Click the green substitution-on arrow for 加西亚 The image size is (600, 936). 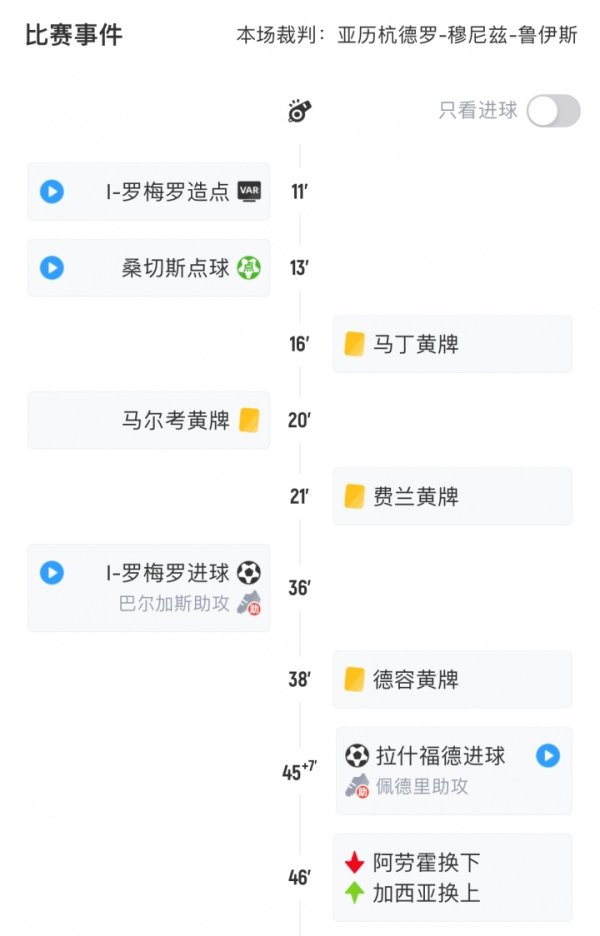click(x=355, y=892)
